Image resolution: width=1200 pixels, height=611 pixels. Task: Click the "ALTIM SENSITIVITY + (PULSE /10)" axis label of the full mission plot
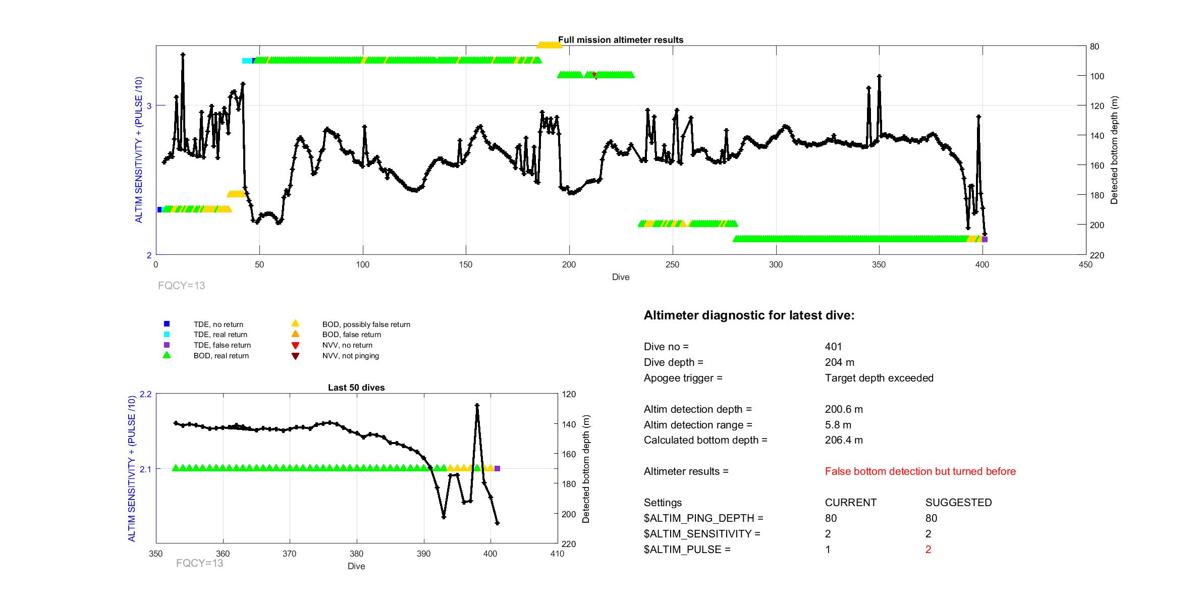(139, 150)
